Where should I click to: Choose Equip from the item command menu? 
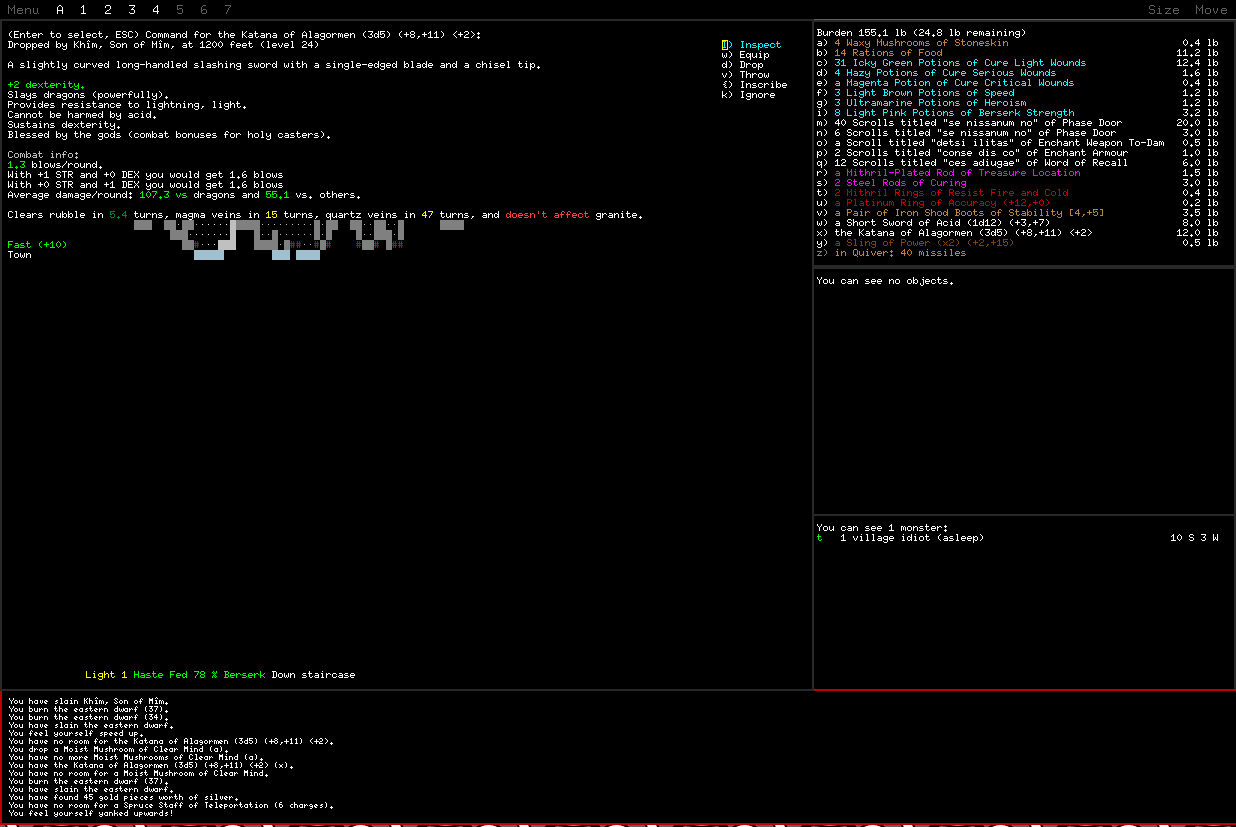(745, 55)
